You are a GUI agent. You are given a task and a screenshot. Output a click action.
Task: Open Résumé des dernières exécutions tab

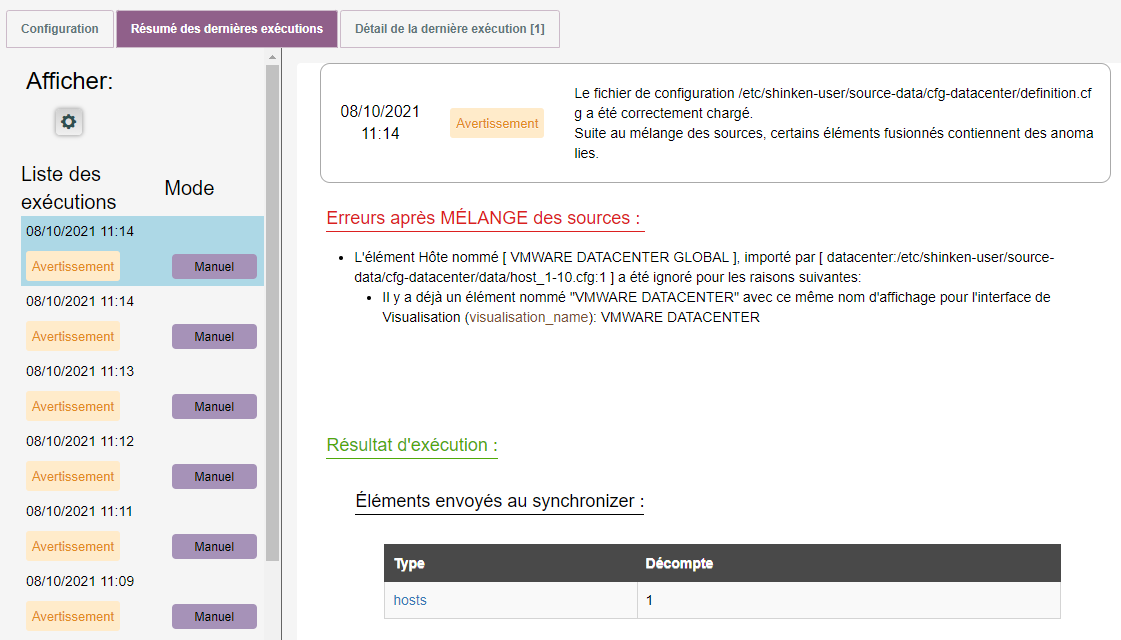[x=227, y=29]
